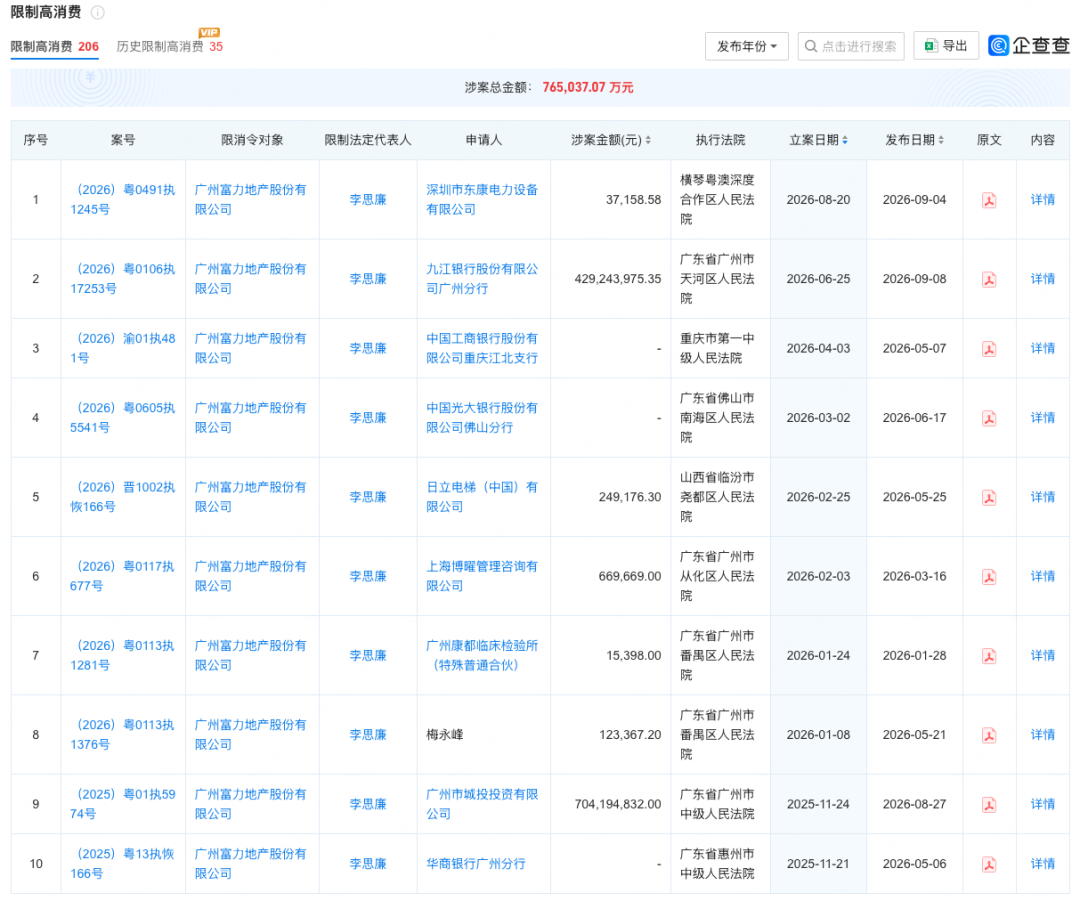The width and height of the screenshot is (1080, 901).
Task: Open case (2026)粤0117执677号
Action: [123, 577]
